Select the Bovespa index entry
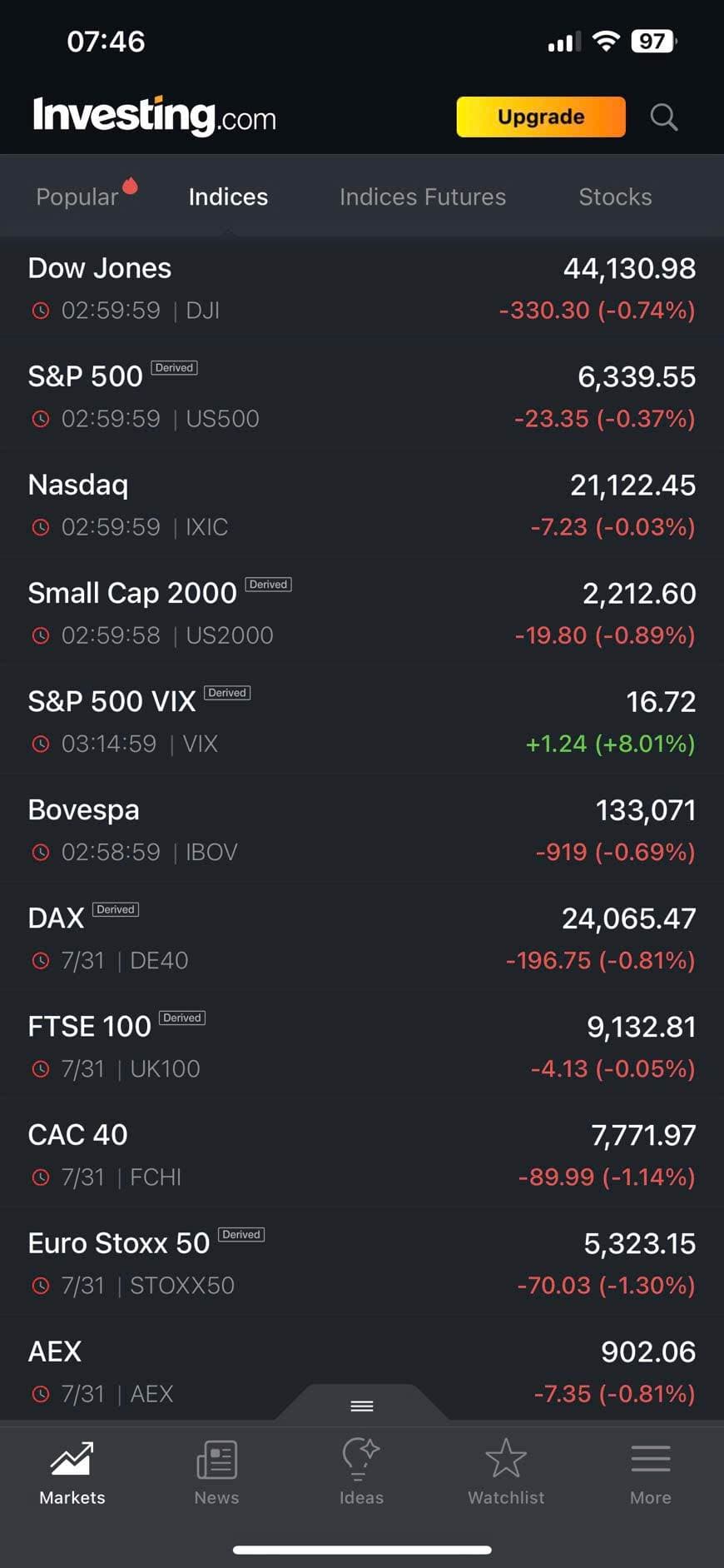724x1568 pixels. point(362,829)
